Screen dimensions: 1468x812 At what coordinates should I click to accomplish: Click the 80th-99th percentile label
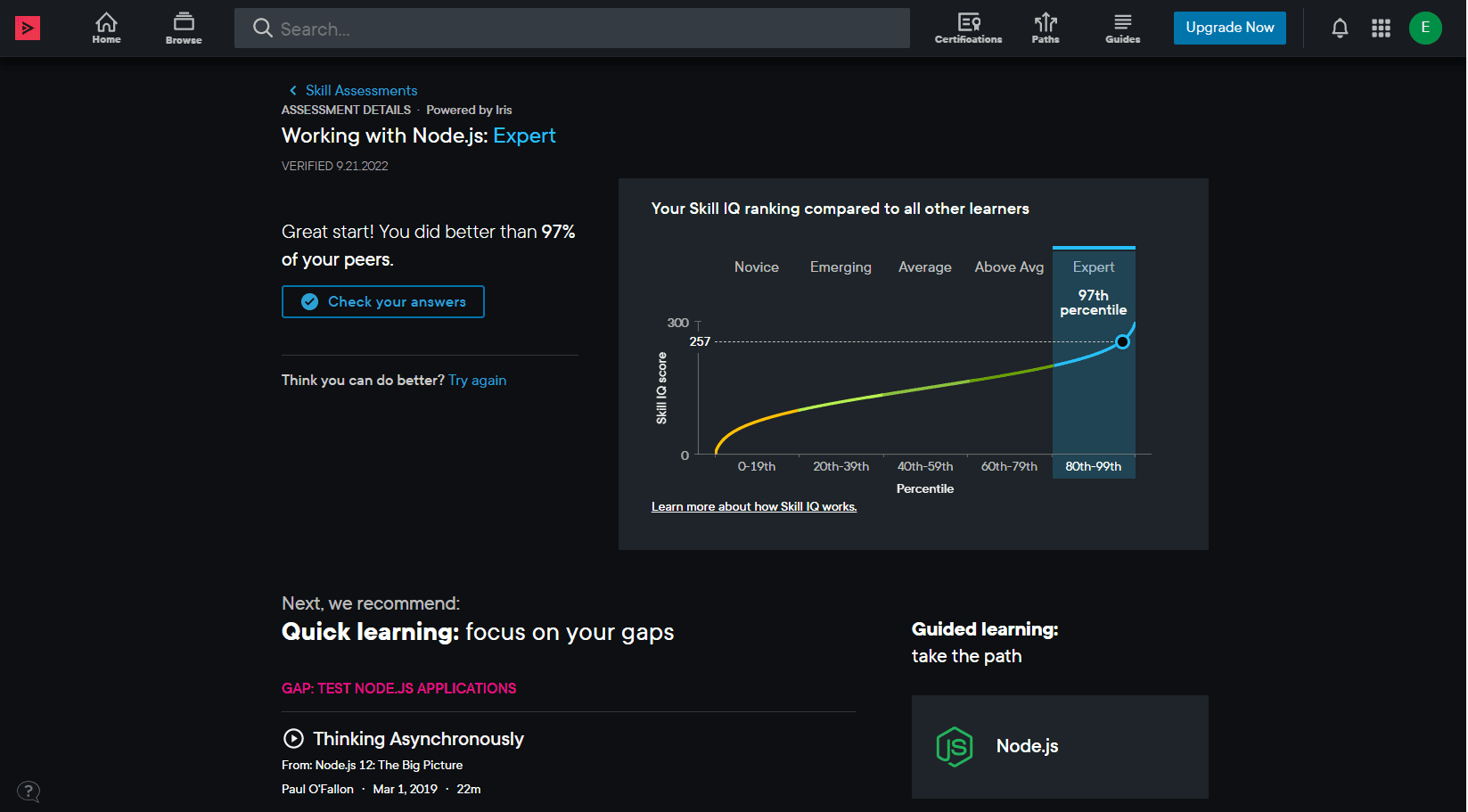1094,466
